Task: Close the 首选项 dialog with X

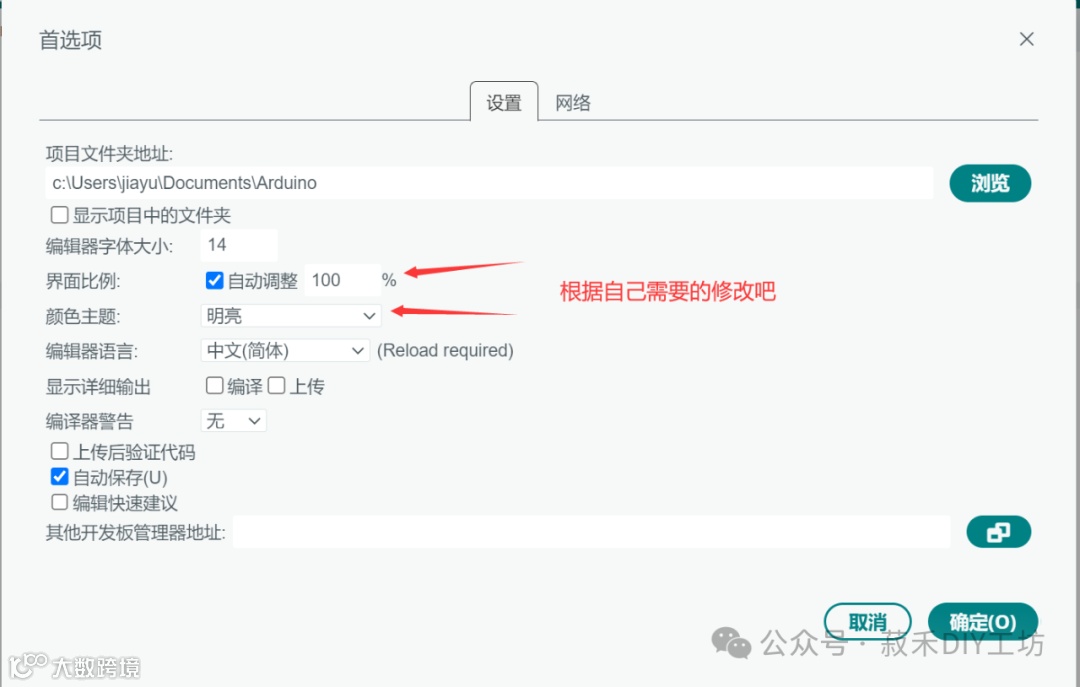Action: [x=1026, y=39]
